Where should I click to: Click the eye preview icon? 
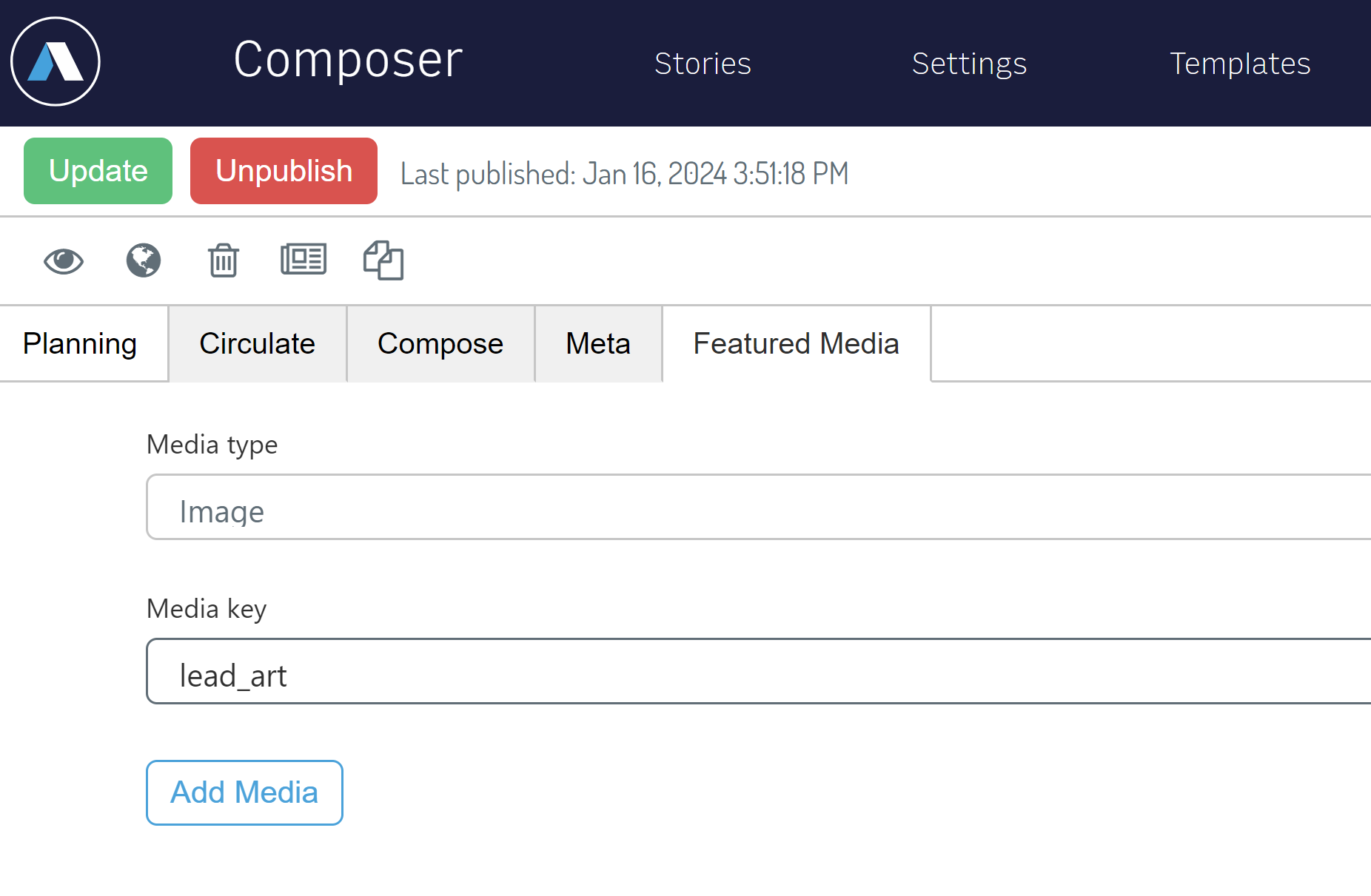(64, 260)
